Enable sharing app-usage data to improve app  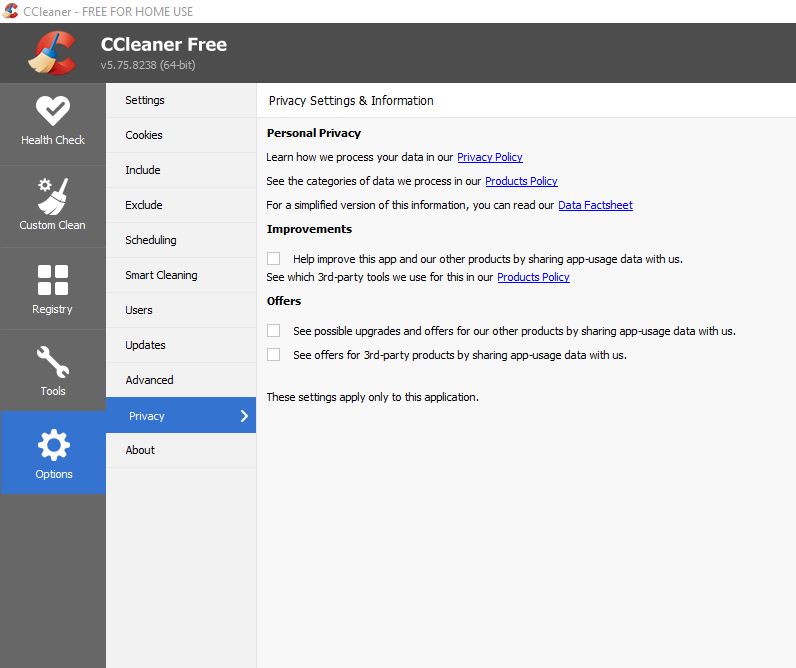274,258
